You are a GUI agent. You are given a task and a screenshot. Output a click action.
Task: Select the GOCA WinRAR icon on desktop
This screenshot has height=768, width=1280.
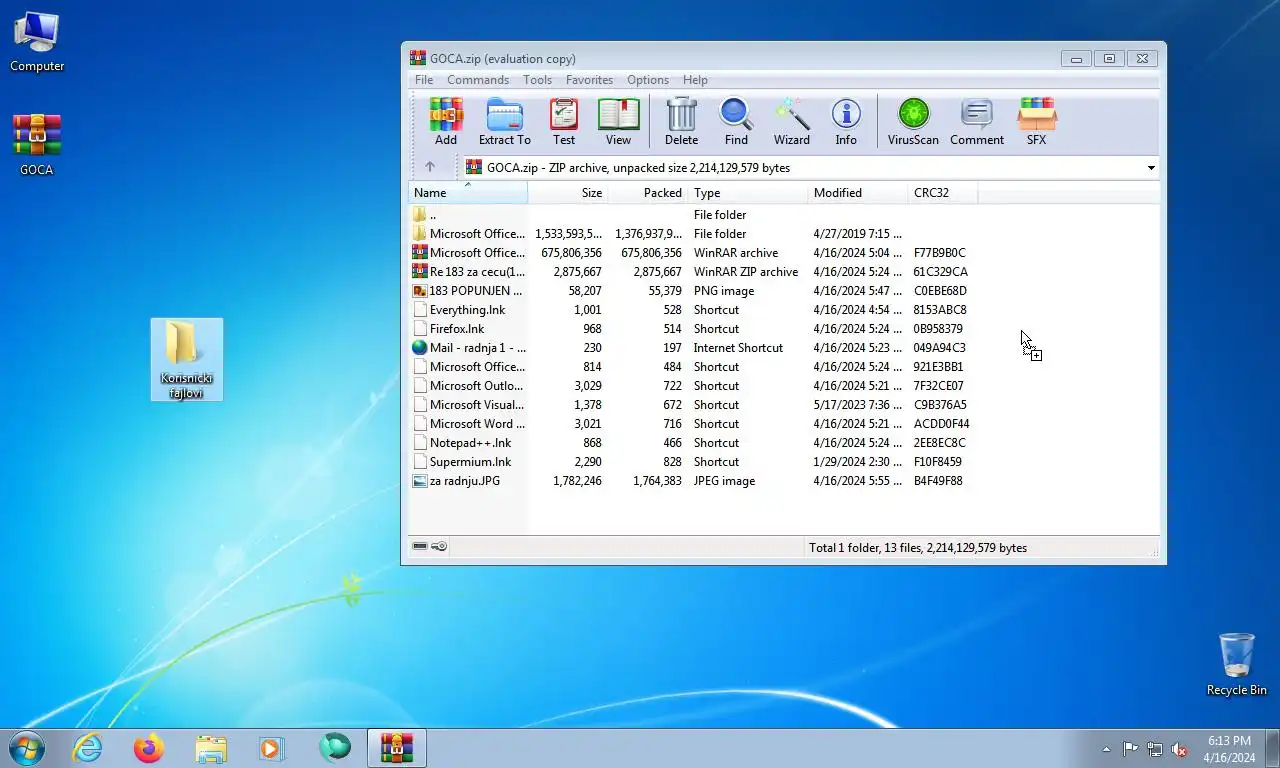click(37, 146)
